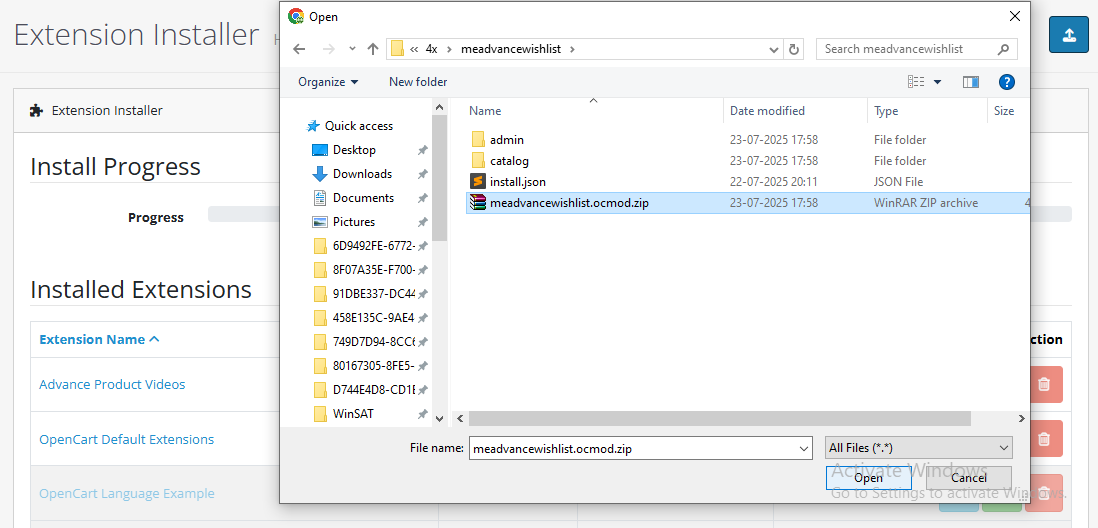Open Documents in navigation pane
The width and height of the screenshot is (1098, 528).
363,197
